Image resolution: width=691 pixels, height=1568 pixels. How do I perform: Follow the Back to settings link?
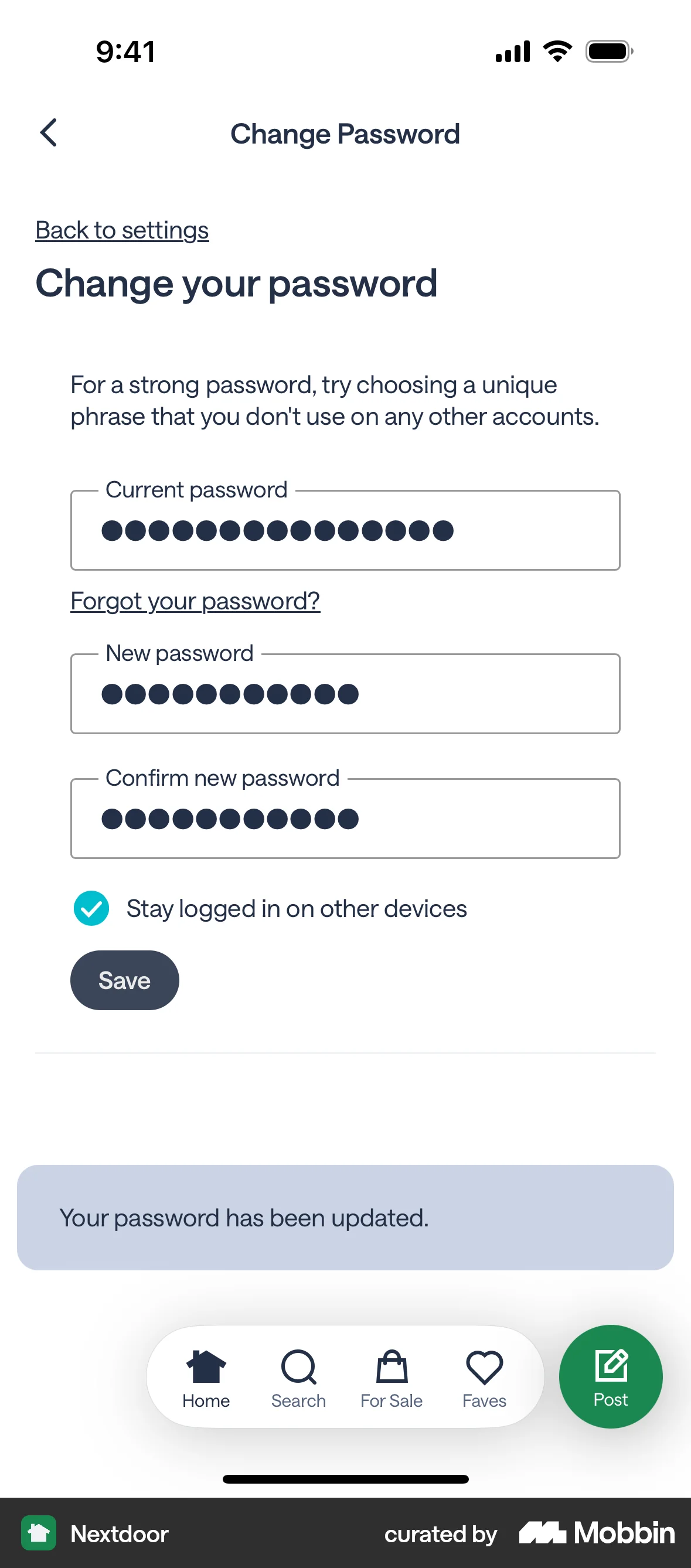click(122, 230)
